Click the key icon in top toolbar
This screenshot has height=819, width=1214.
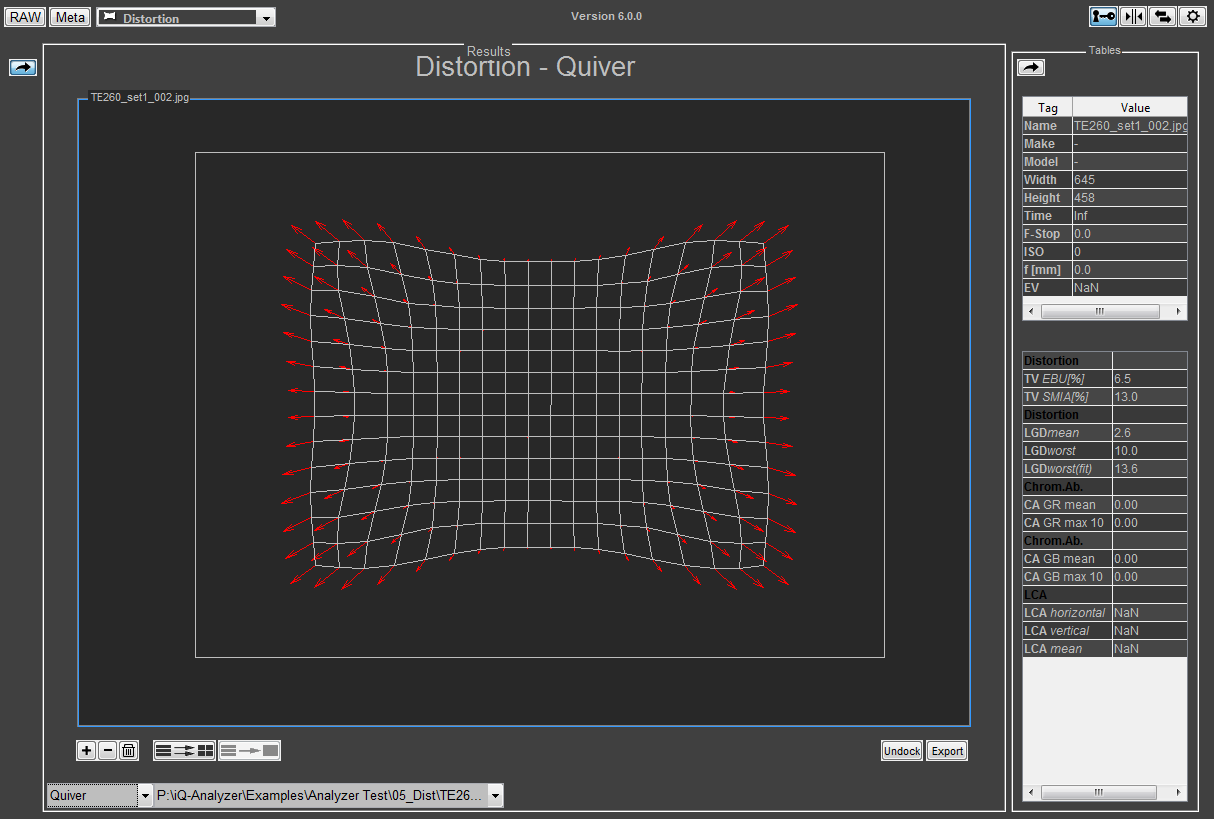1104,16
